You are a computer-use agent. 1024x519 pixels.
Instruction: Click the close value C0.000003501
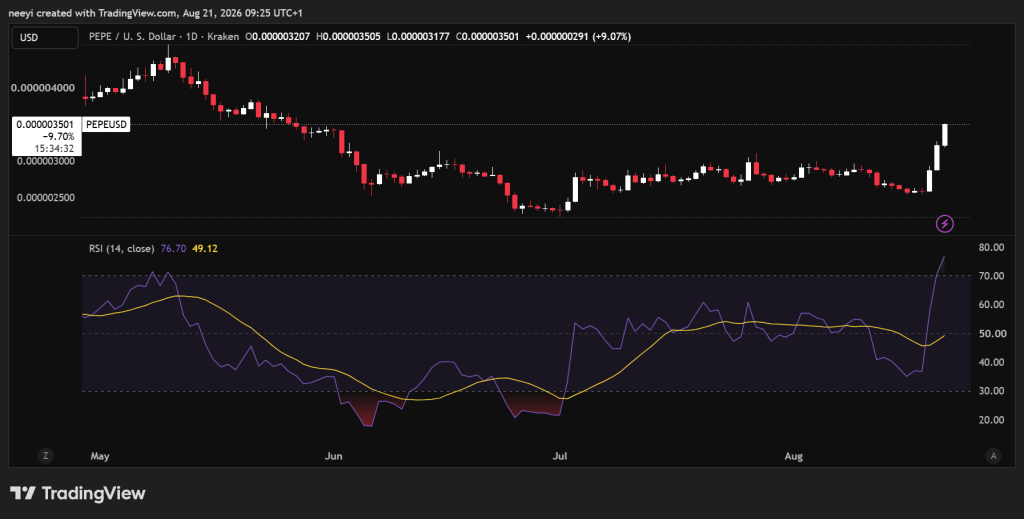click(488, 37)
